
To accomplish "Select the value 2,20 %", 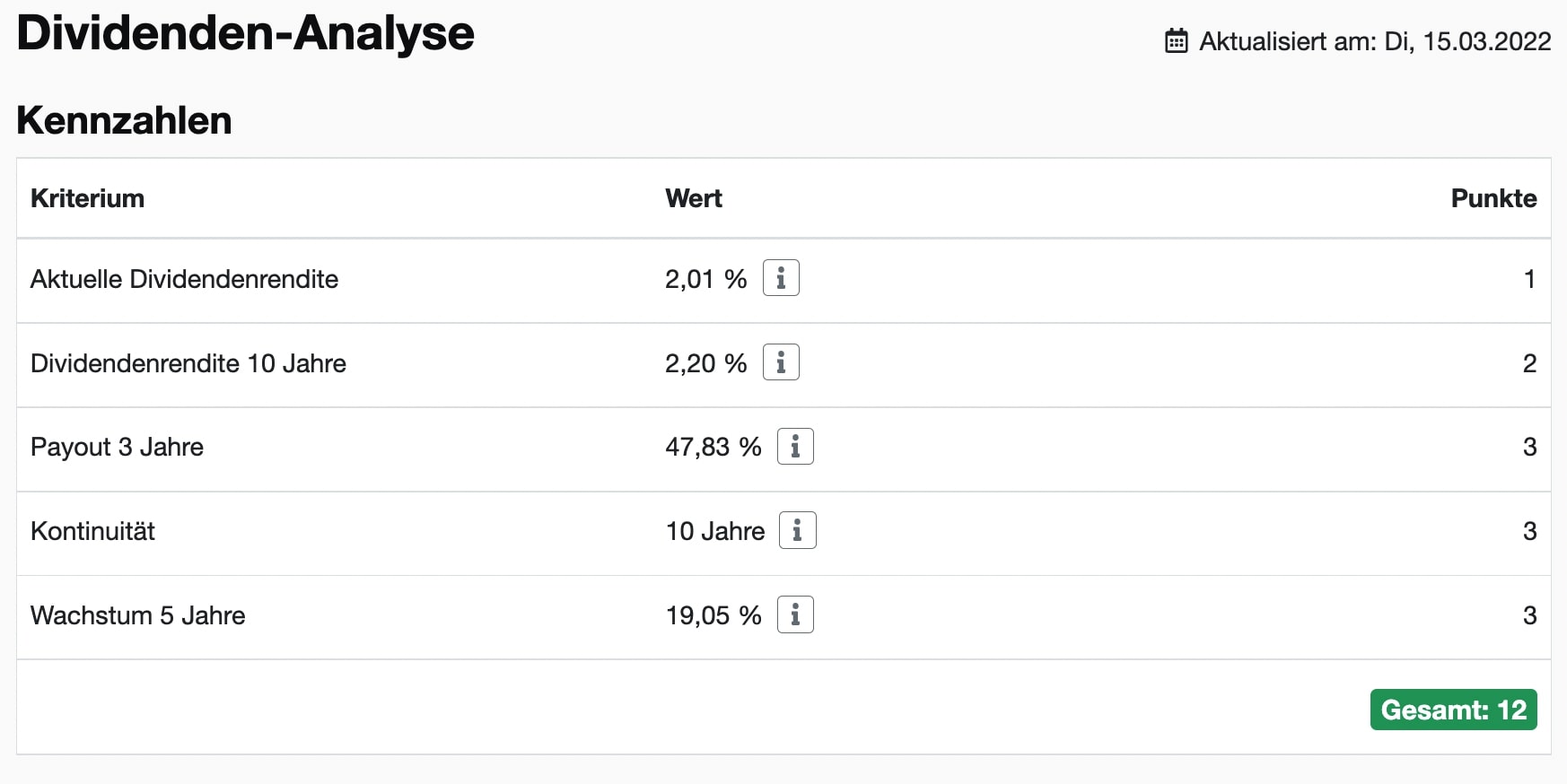I will click(706, 363).
